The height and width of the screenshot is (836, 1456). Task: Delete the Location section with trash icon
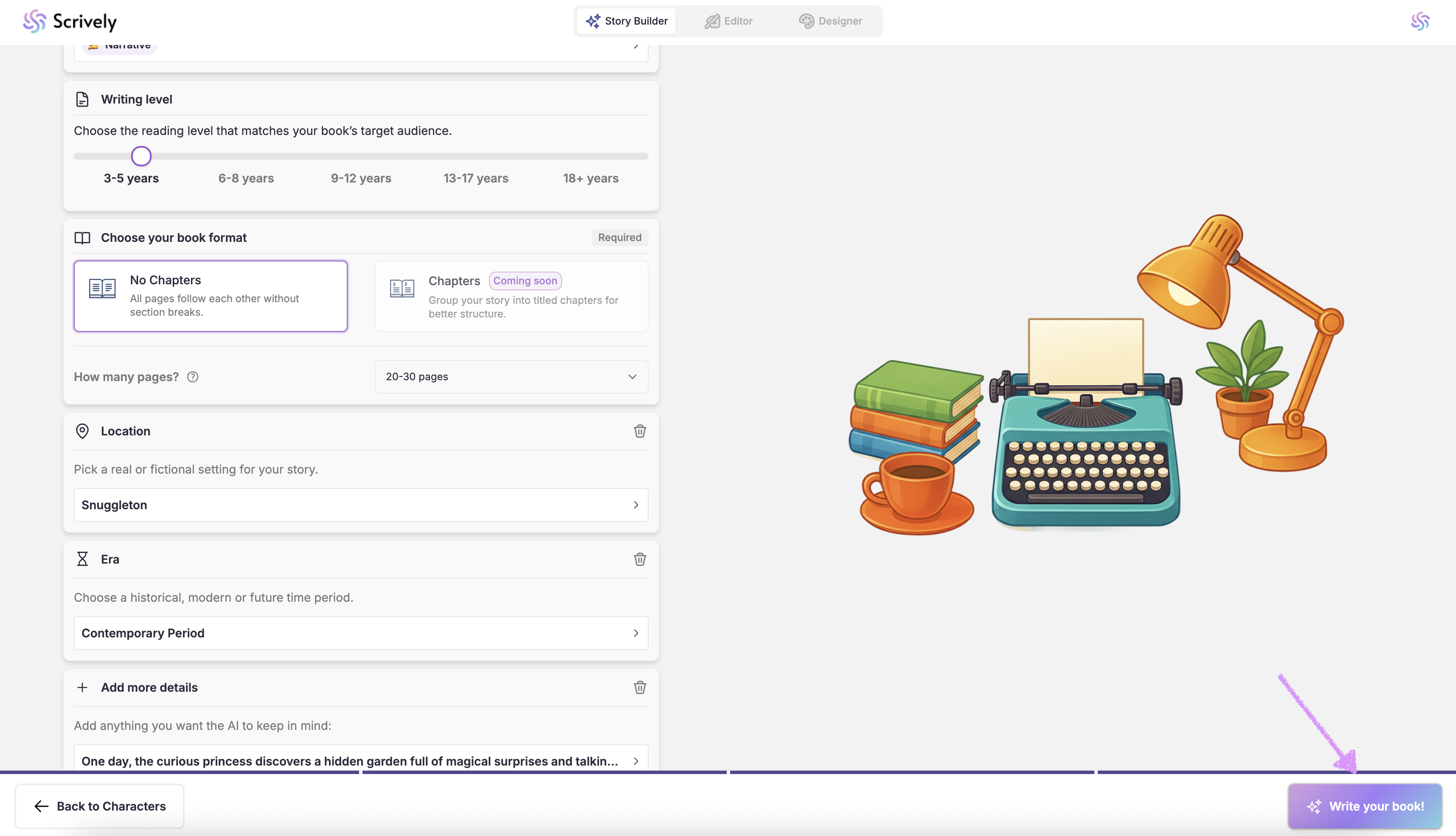pos(640,431)
